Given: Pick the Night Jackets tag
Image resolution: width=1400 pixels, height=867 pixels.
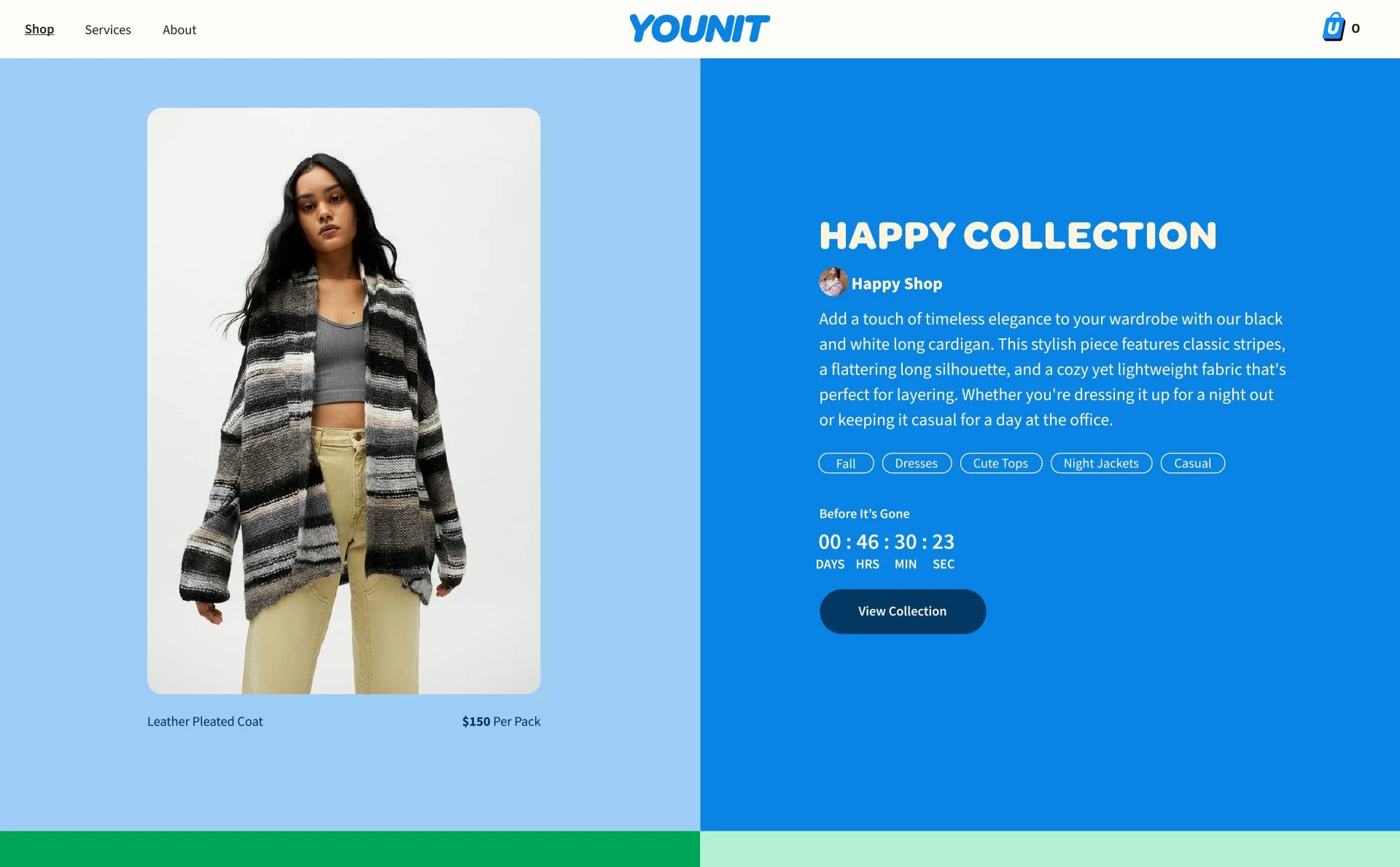Looking at the screenshot, I should click(1101, 463).
